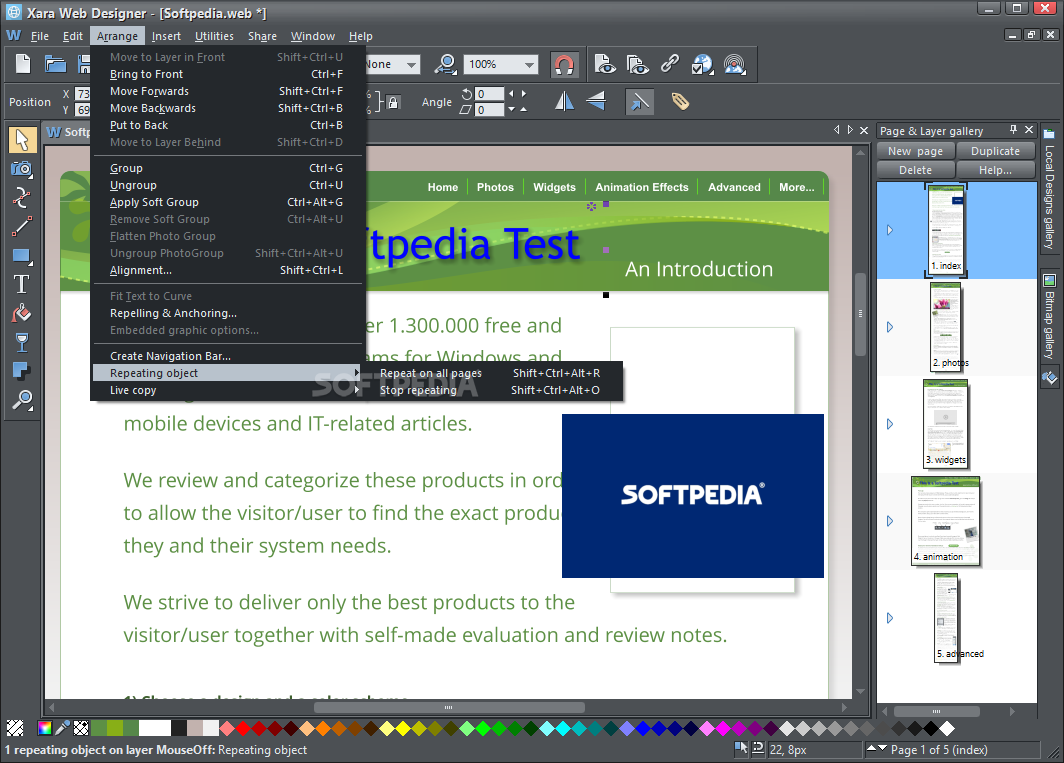Select the Shadow tool
The width and height of the screenshot is (1064, 763).
pos(22,371)
